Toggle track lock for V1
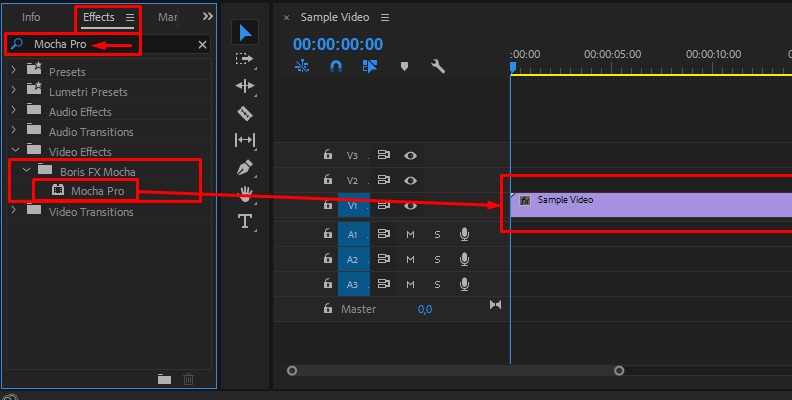Image resolution: width=792 pixels, height=400 pixels. click(328, 205)
